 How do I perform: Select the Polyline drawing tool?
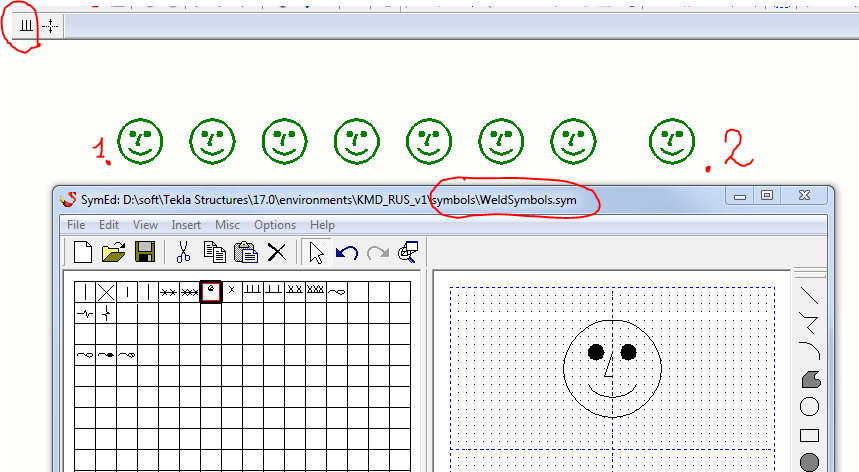810,323
